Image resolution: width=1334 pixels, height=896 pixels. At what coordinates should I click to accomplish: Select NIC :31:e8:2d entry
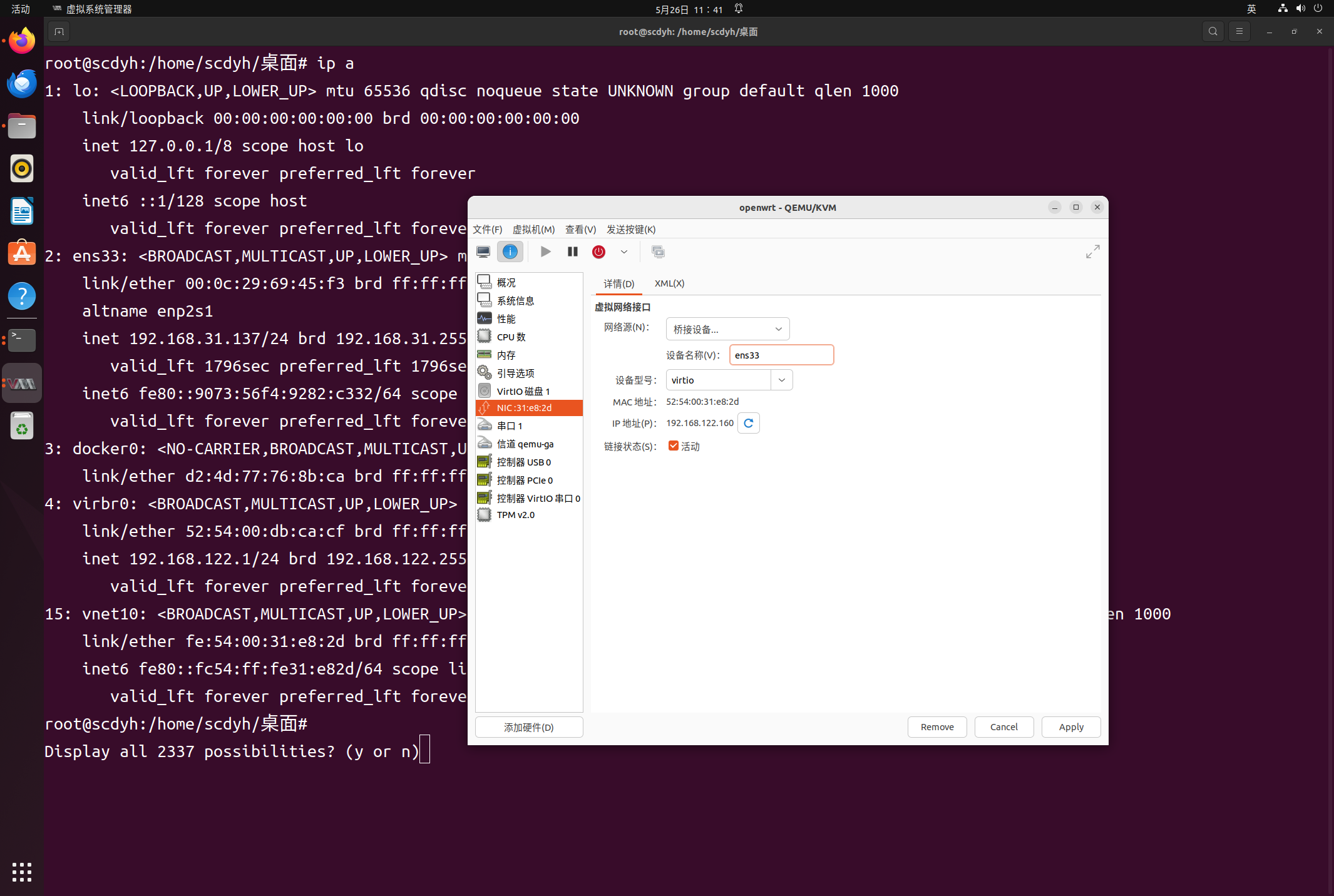[x=529, y=408]
